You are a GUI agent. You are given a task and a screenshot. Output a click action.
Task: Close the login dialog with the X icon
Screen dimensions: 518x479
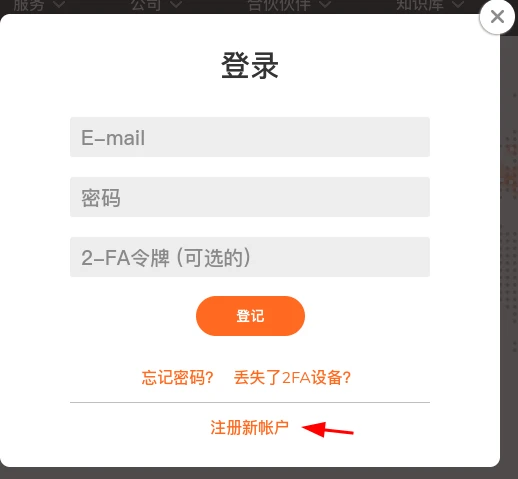pos(497,17)
